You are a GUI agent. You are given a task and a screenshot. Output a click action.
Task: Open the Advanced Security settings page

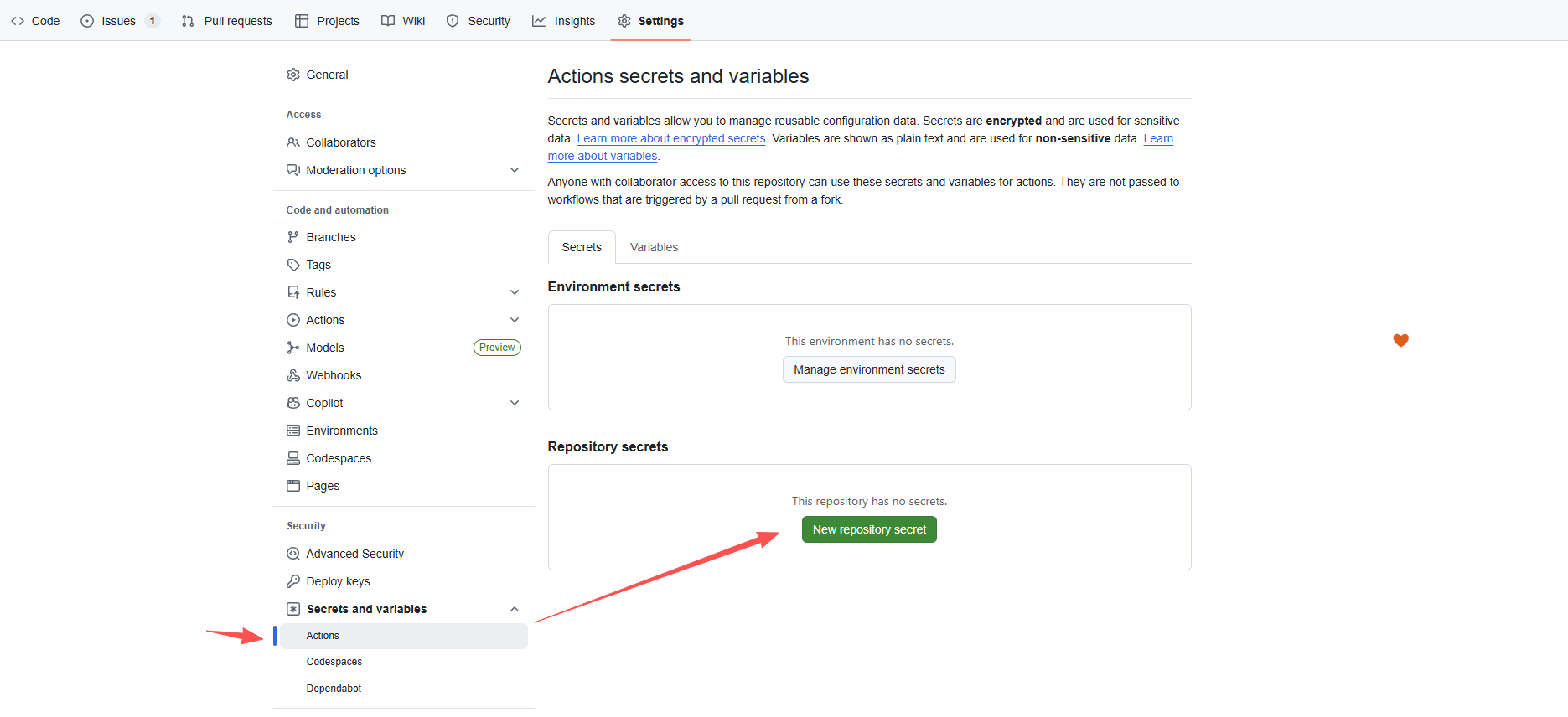403,554
